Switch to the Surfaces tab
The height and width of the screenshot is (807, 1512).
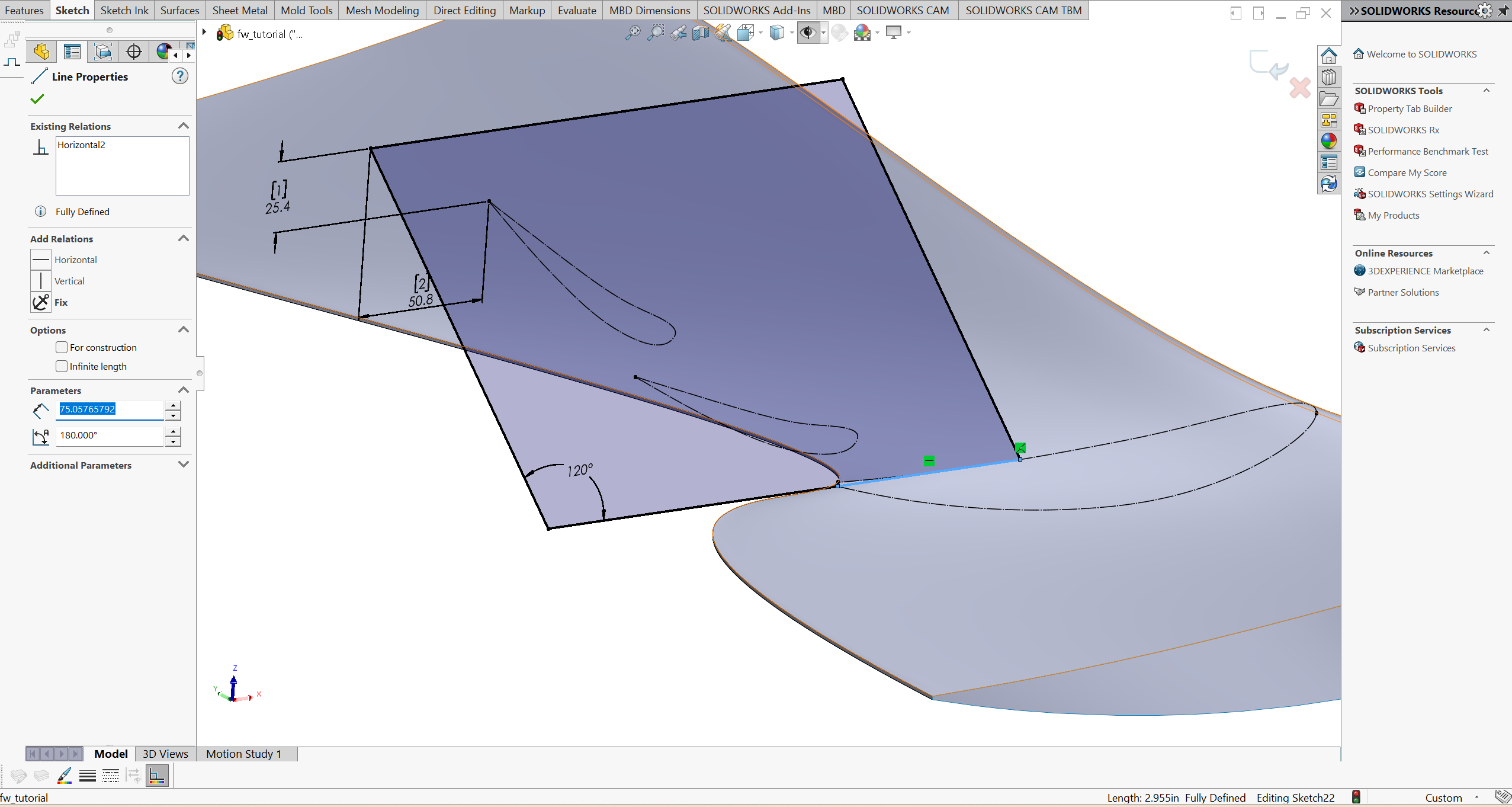click(179, 10)
